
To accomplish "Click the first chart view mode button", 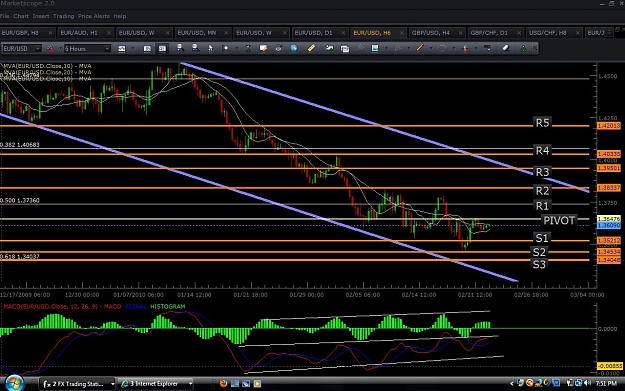I will (x=147, y=49).
